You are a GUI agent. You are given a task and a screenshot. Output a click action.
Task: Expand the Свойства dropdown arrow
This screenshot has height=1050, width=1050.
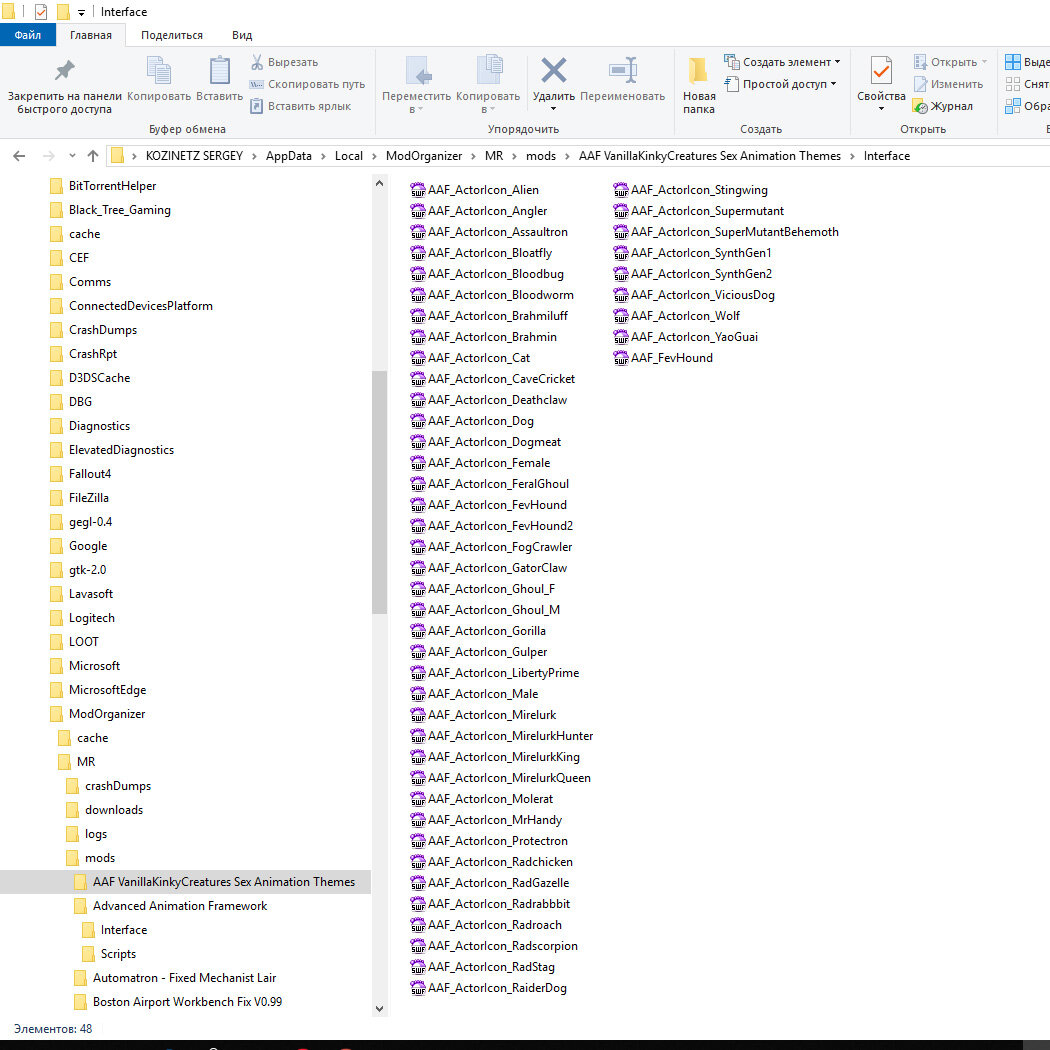tap(881, 108)
